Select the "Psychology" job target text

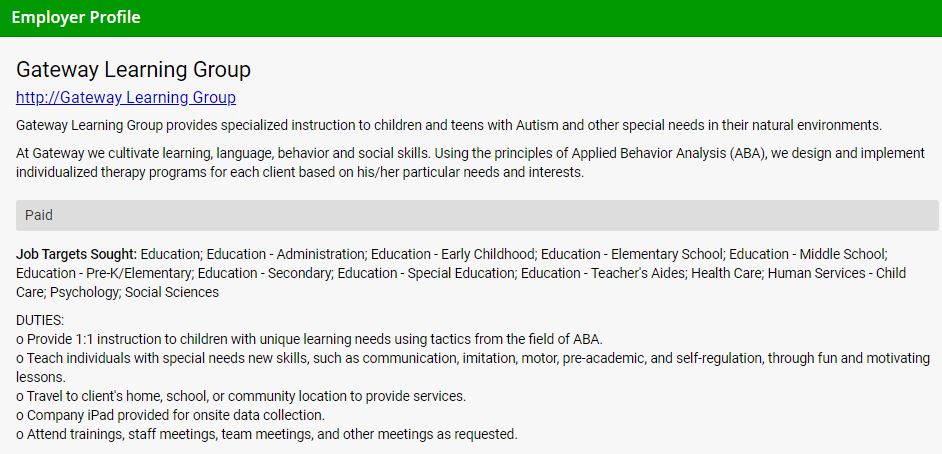click(x=83, y=292)
